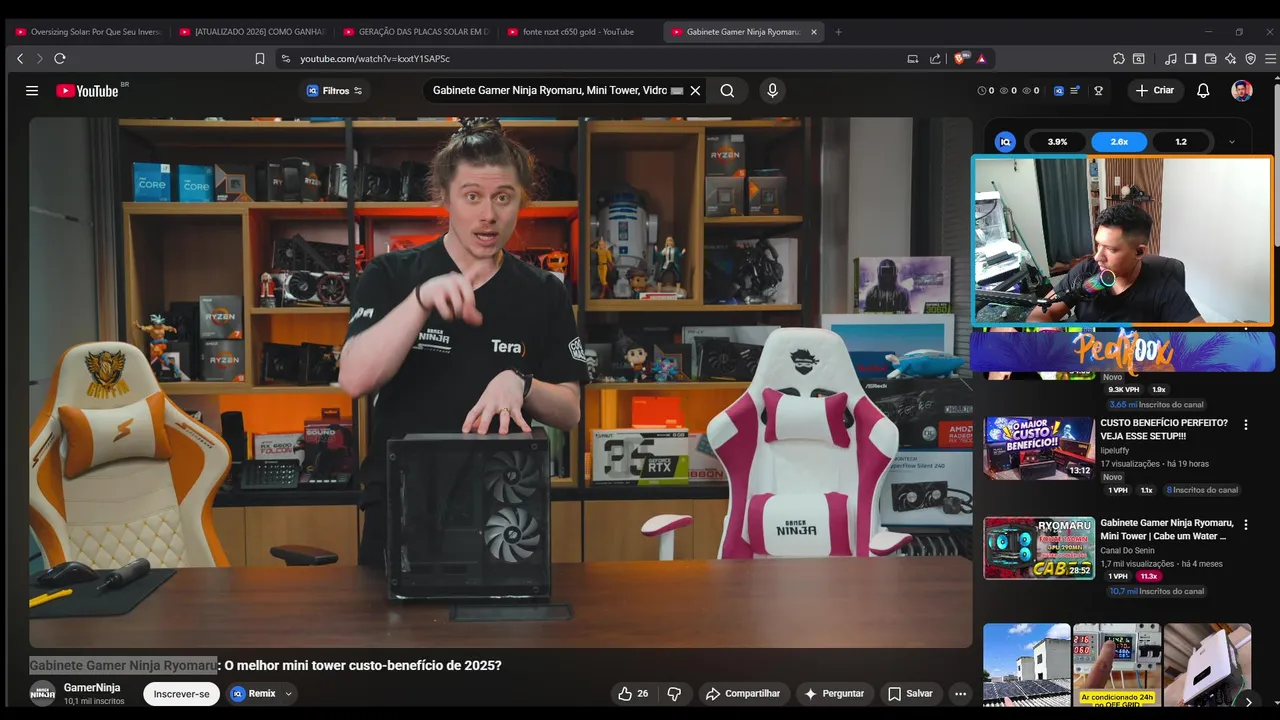Open browser extensions puzzle icon
Screen dimensions: 1280x720
pyautogui.click(x=1119, y=59)
